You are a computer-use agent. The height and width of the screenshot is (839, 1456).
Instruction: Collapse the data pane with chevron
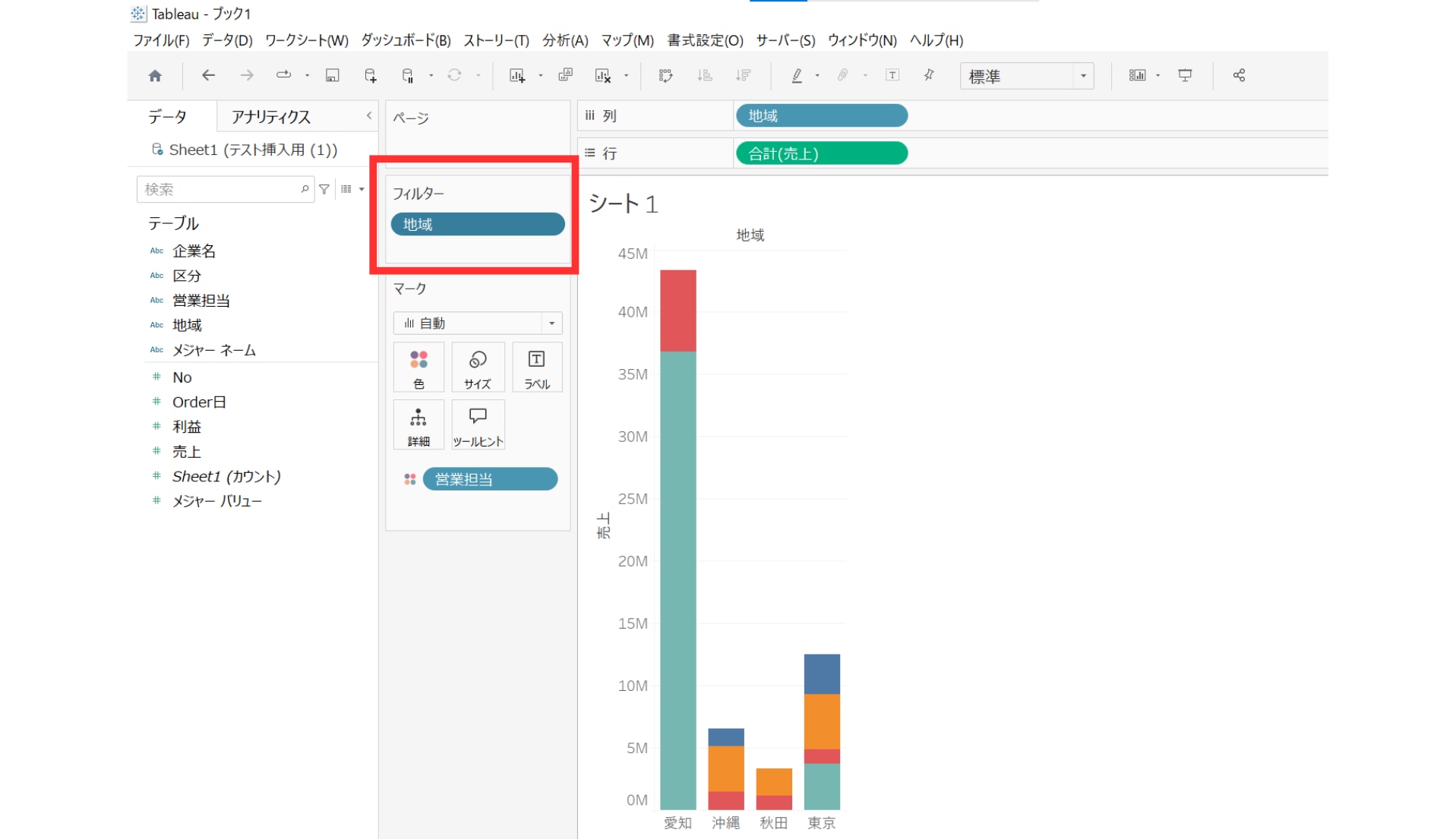(x=369, y=116)
